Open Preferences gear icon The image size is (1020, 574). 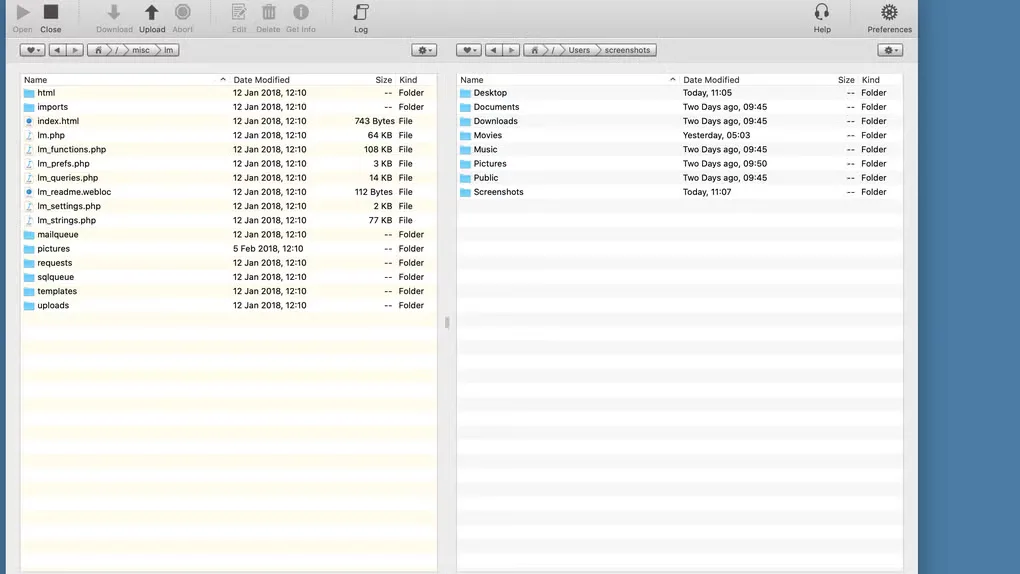pos(889,12)
